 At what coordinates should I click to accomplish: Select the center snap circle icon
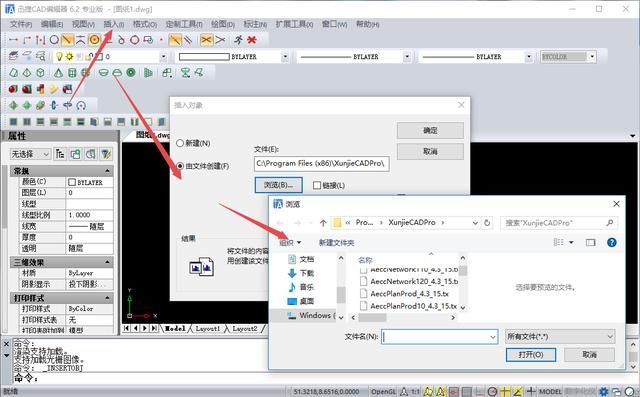(54, 40)
